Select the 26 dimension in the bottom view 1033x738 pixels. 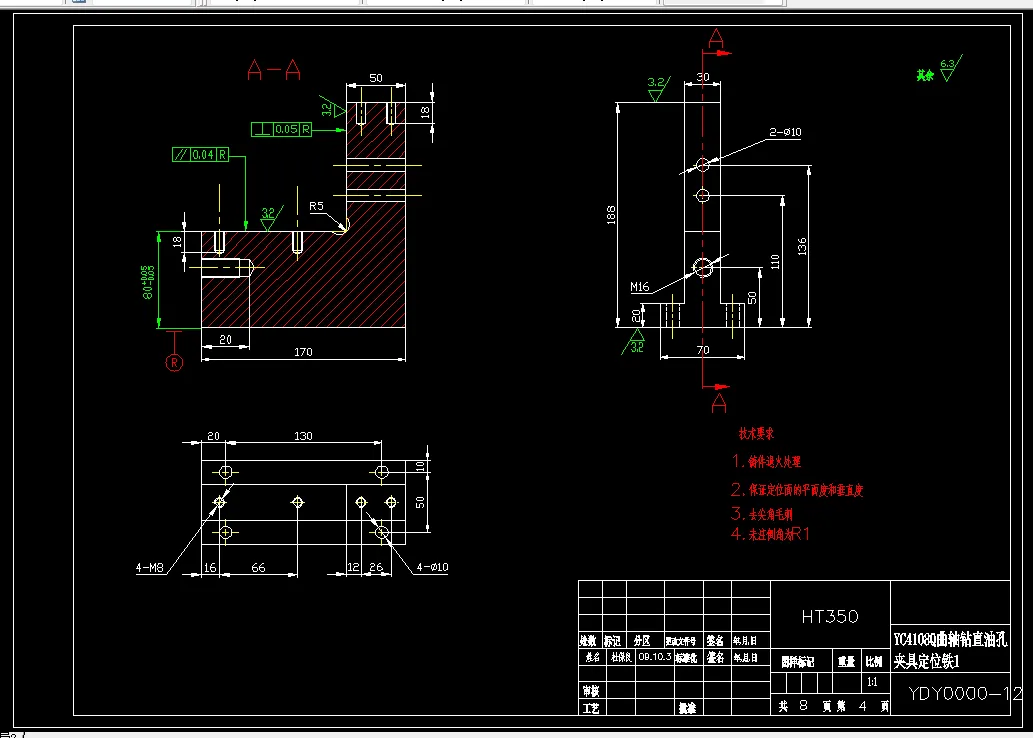click(x=376, y=567)
